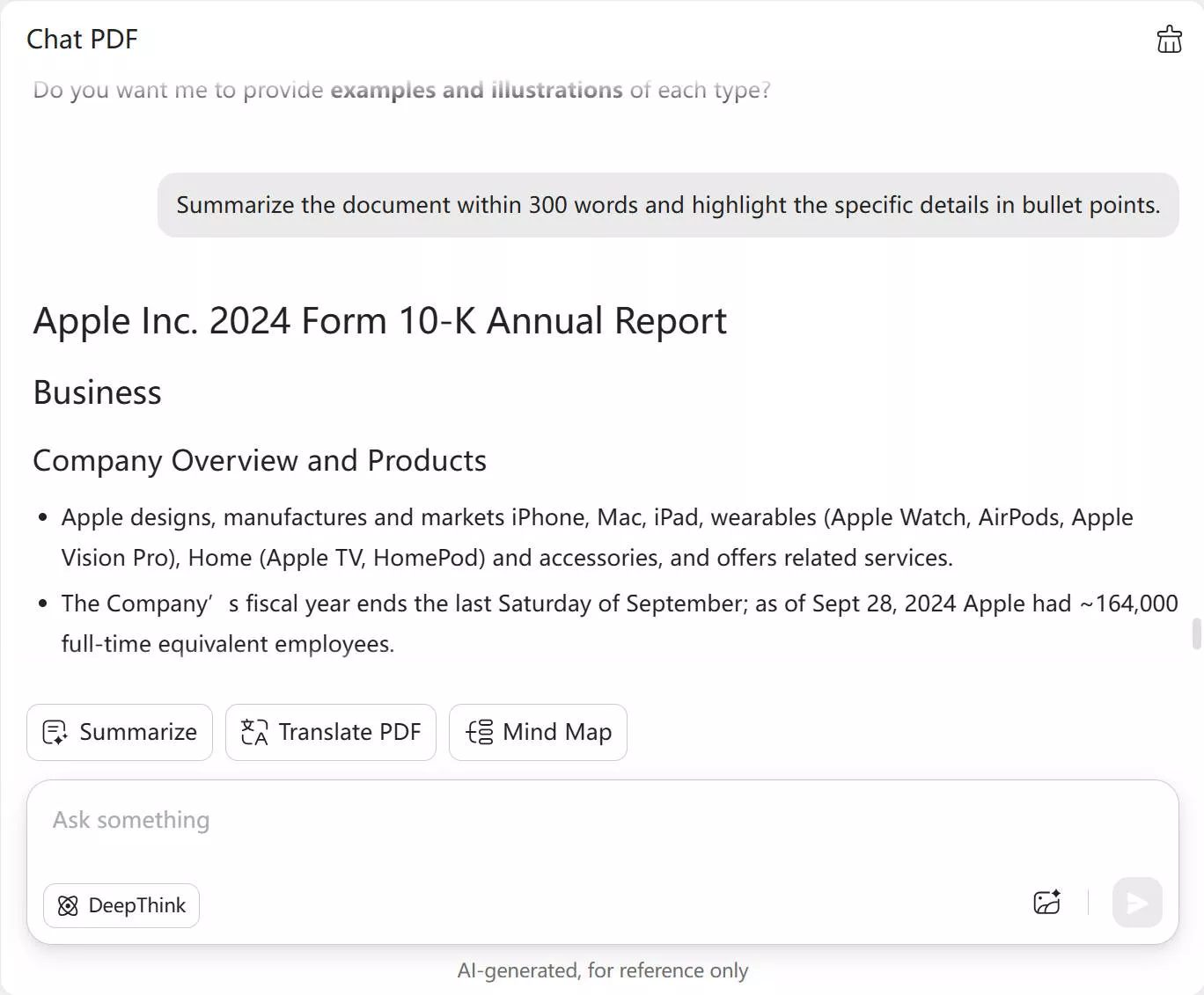This screenshot has height=995, width=1204.
Task: Click the 'AI-generated, for reference only' disclaimer
Action: click(602, 970)
